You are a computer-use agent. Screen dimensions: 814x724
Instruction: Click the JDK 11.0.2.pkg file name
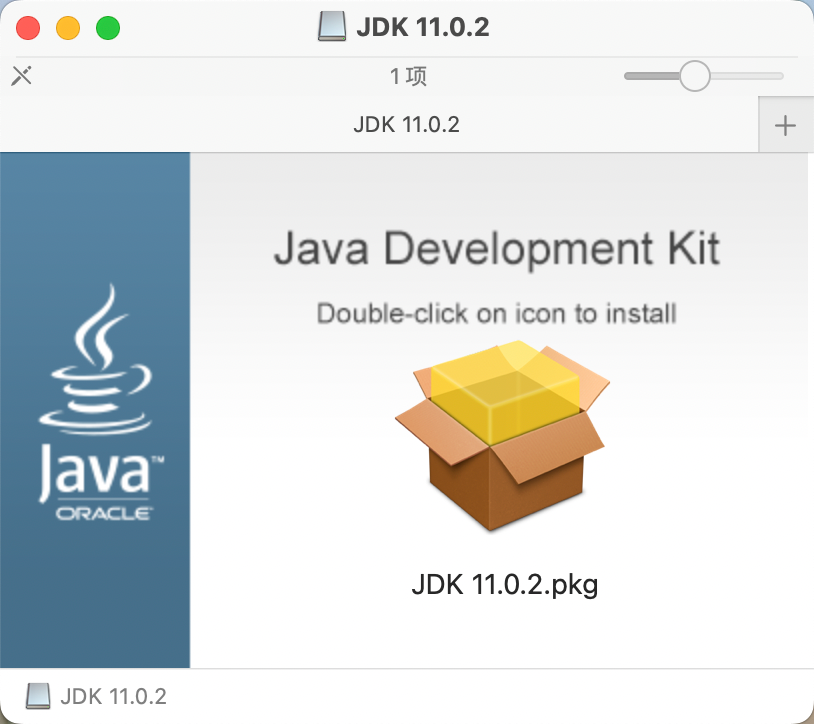[505, 585]
